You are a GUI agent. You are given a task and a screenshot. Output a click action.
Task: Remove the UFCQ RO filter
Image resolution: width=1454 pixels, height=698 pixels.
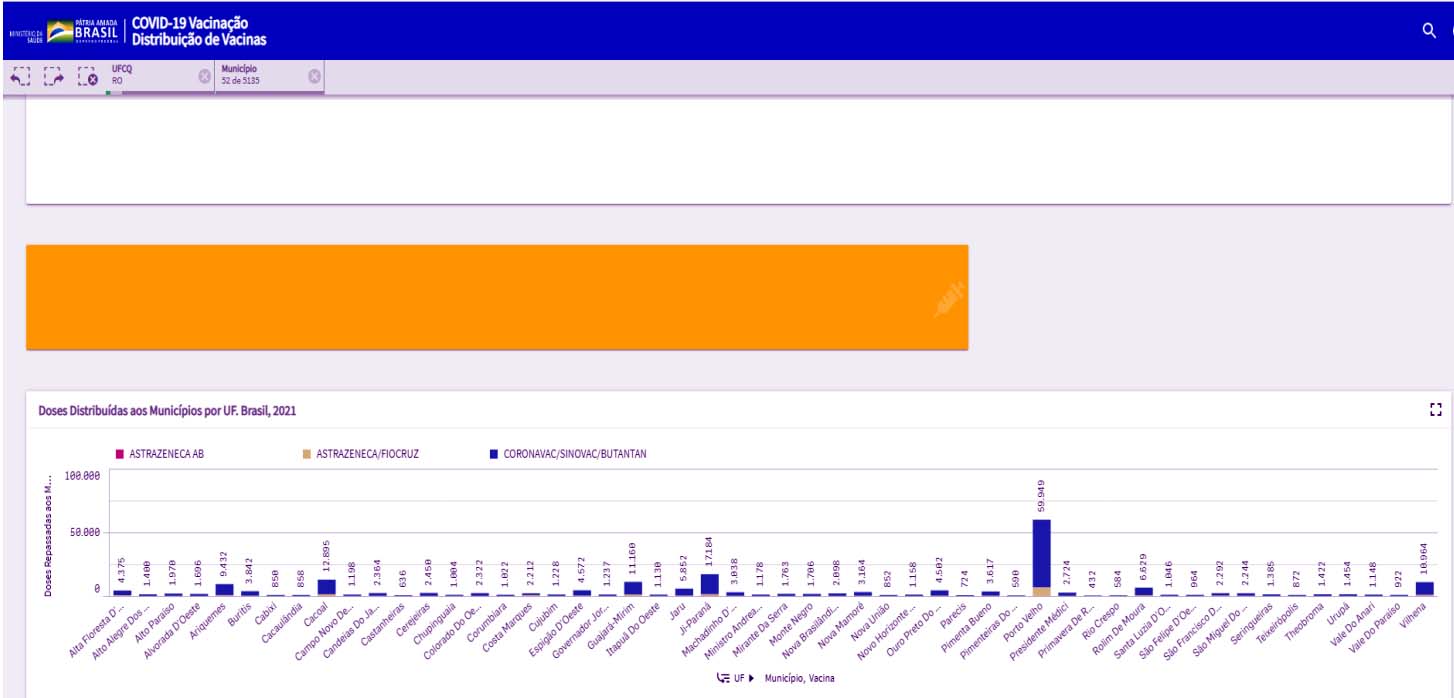point(204,76)
